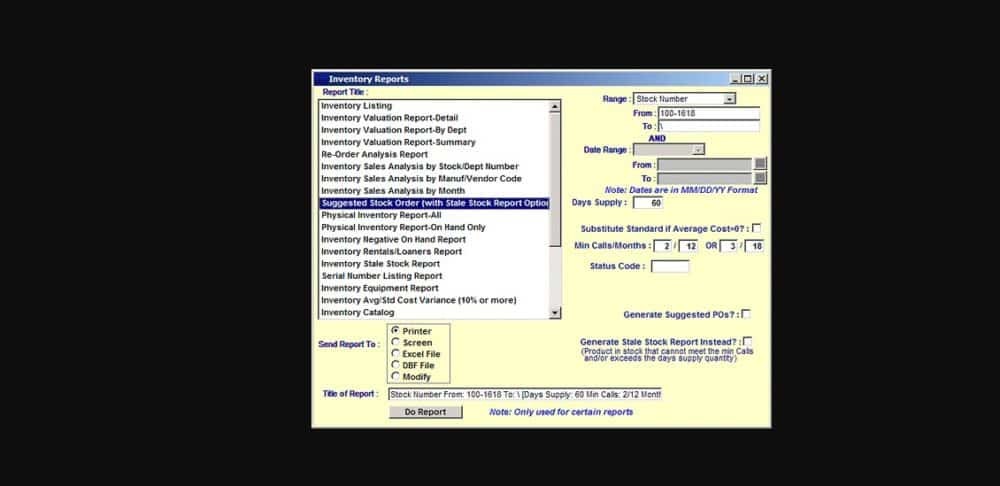Select the Screen radio option
The width and height of the screenshot is (1000, 486).
pos(395,342)
